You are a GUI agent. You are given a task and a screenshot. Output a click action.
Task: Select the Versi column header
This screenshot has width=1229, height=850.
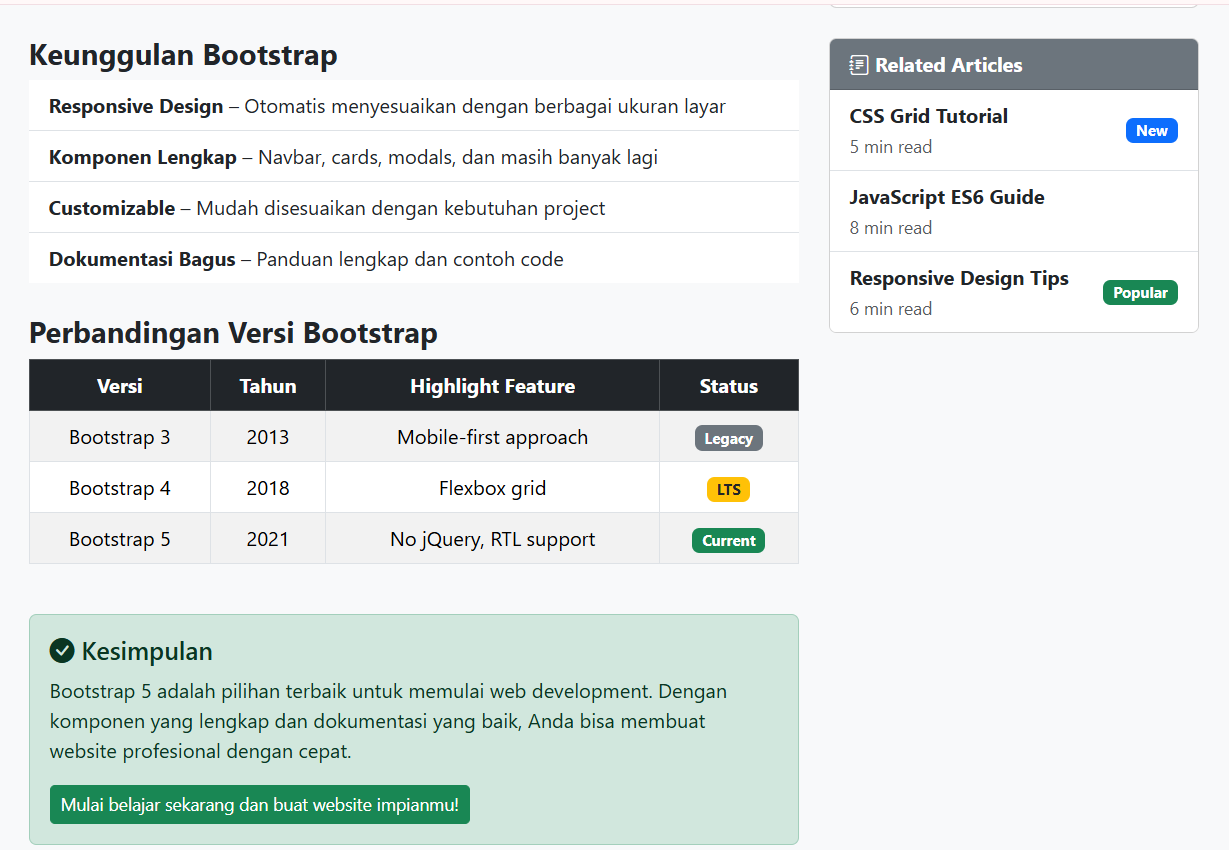(x=120, y=386)
